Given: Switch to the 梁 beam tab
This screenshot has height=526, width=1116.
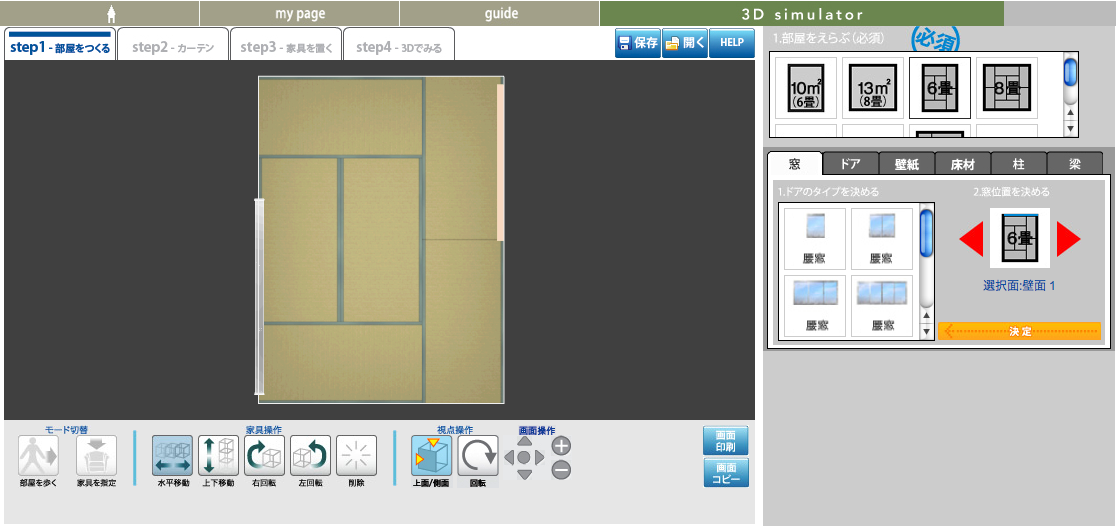Looking at the screenshot, I should coord(1075,164).
